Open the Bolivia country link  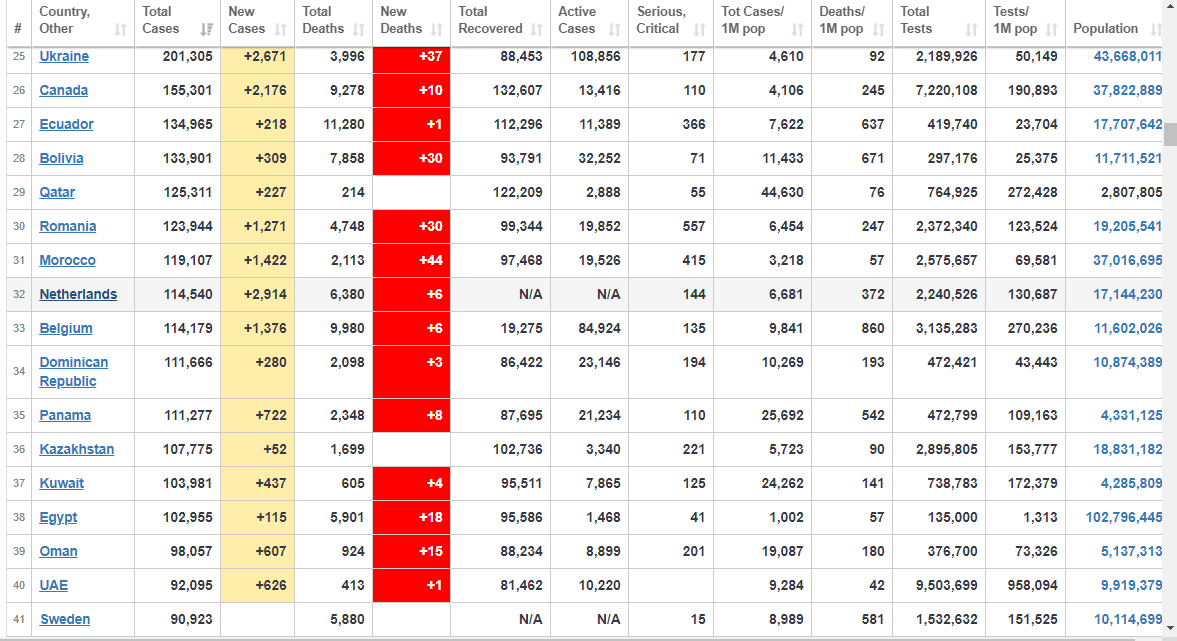tap(62, 158)
